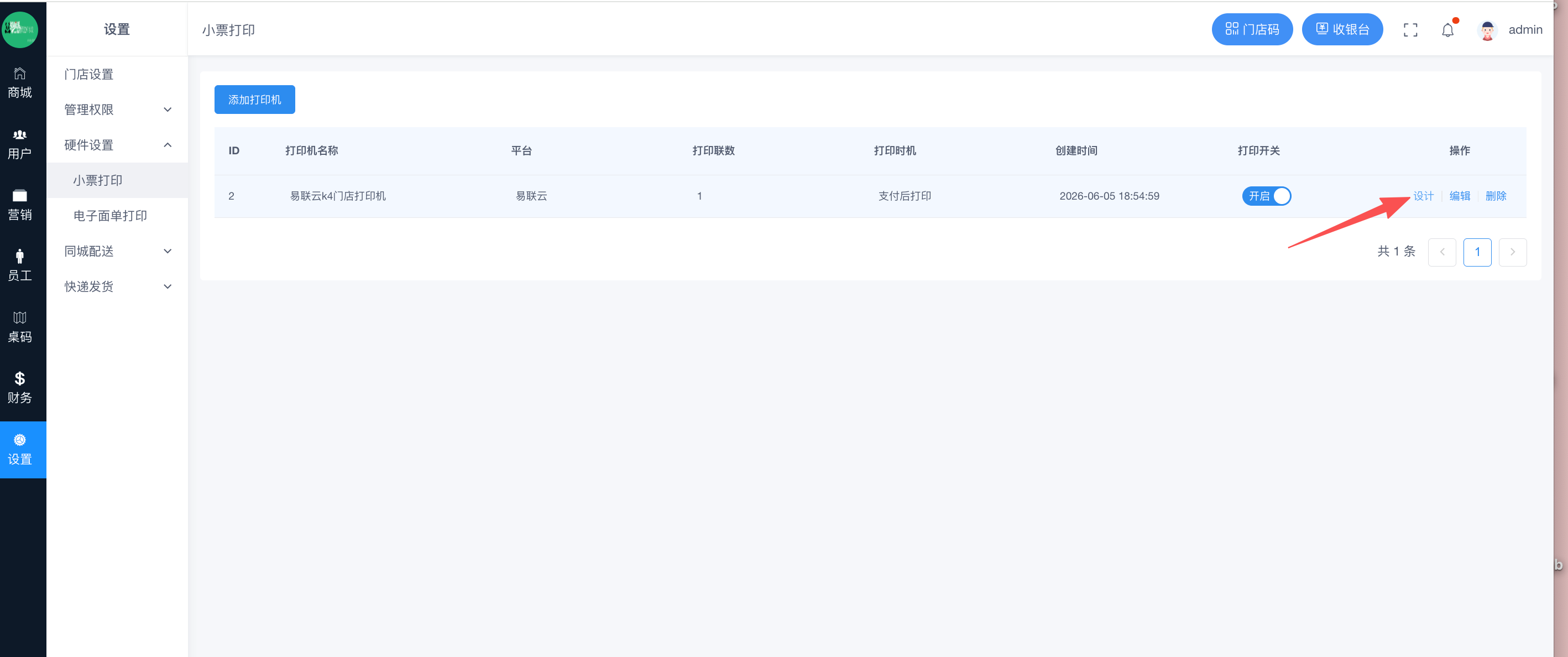Image resolution: width=1568 pixels, height=657 pixels.
Task: Click the 打印时机 column header
Action: (x=894, y=150)
